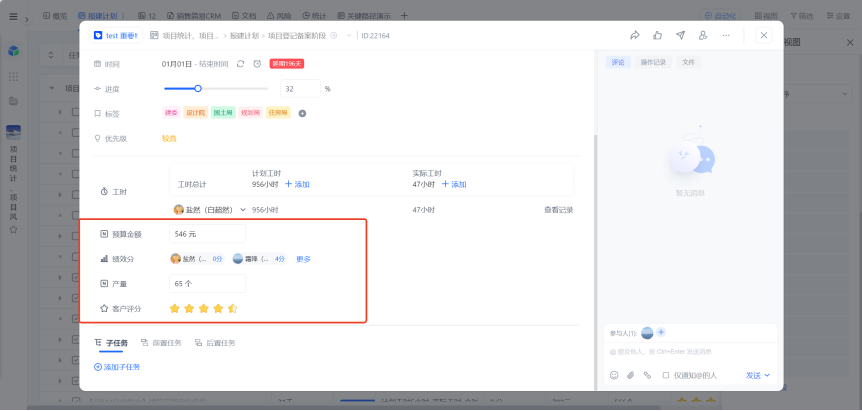Click 项目登记备案阶段 in the breadcrumb

[297, 35]
